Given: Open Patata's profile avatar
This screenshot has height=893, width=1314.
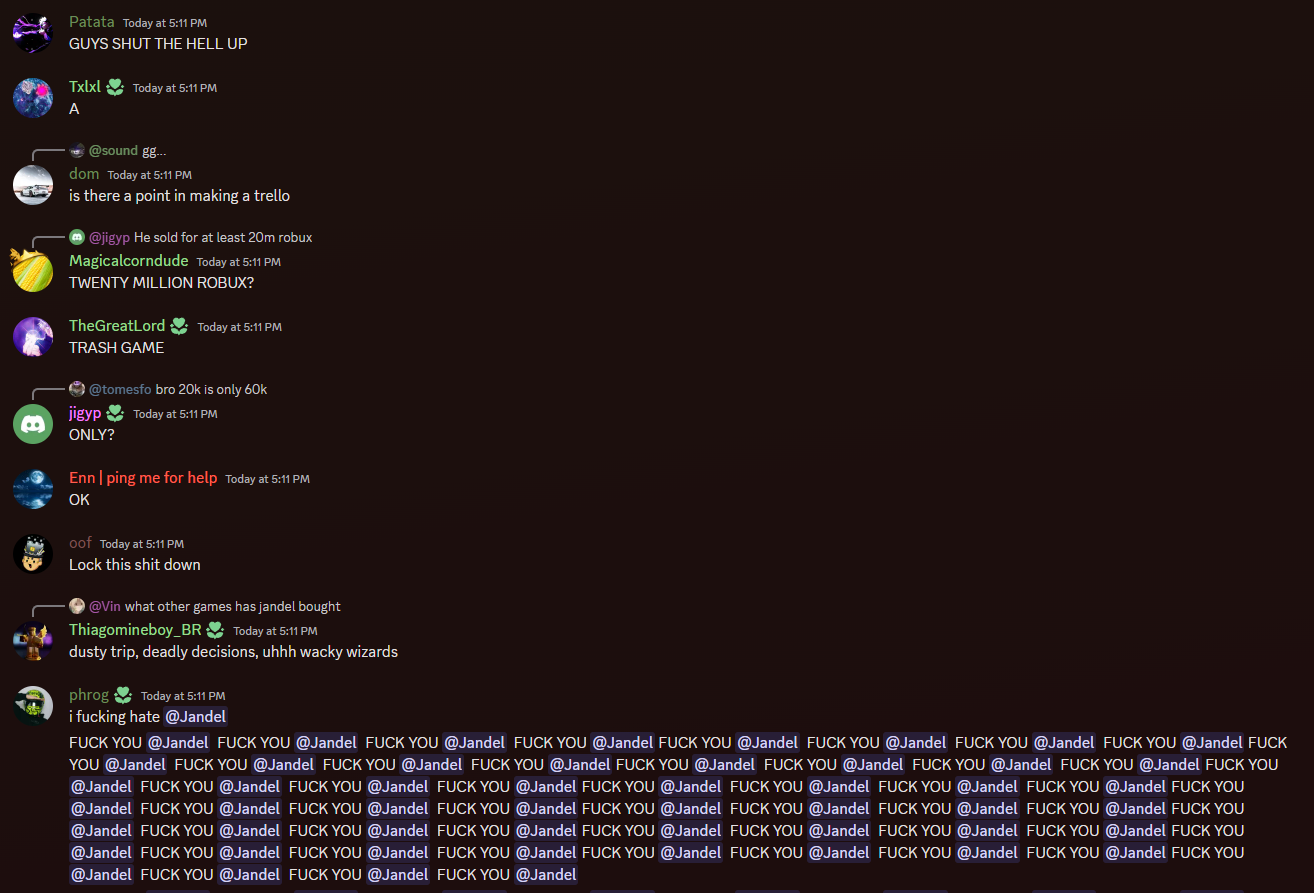Looking at the screenshot, I should pyautogui.click(x=33, y=33).
